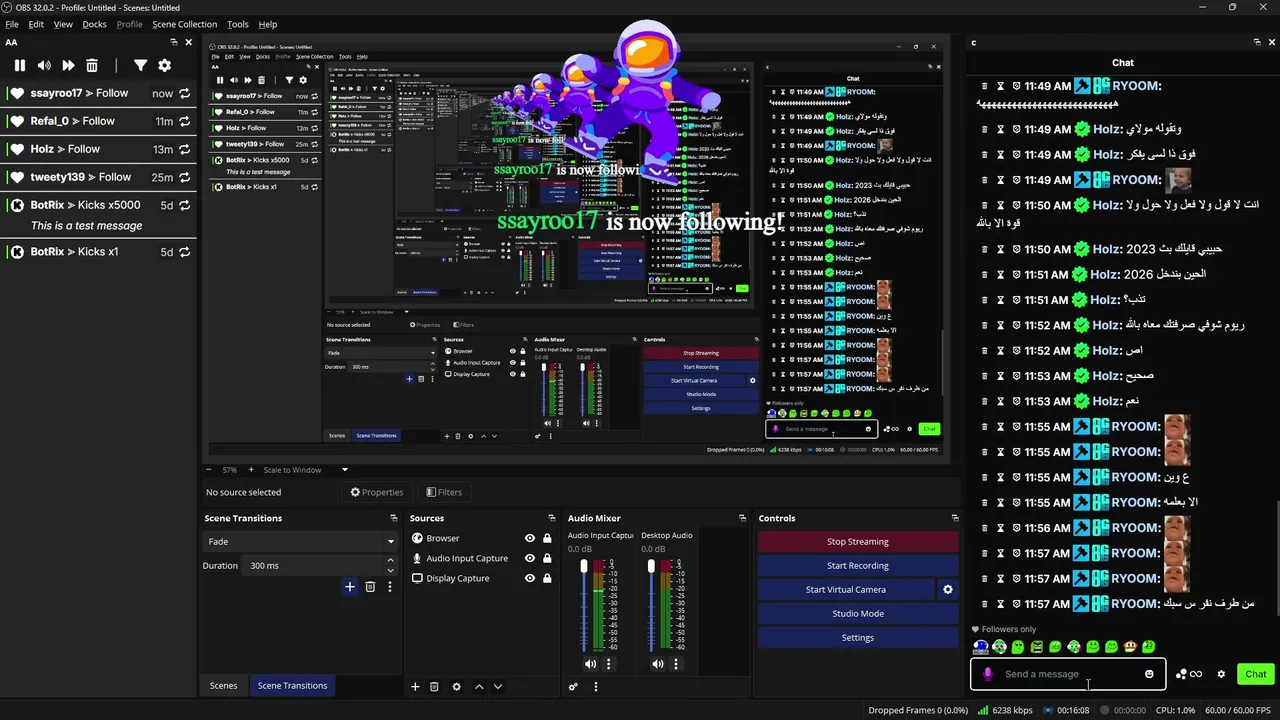Click the Stop Streaming button
The image size is (1280, 720).
[x=857, y=542]
